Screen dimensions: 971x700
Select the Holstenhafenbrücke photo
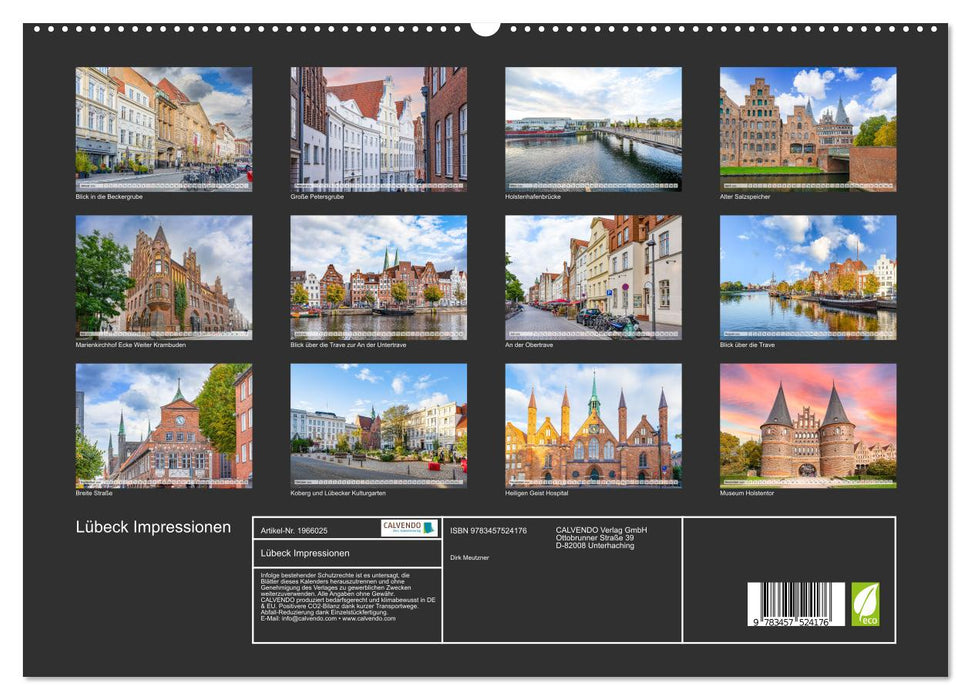tap(593, 129)
